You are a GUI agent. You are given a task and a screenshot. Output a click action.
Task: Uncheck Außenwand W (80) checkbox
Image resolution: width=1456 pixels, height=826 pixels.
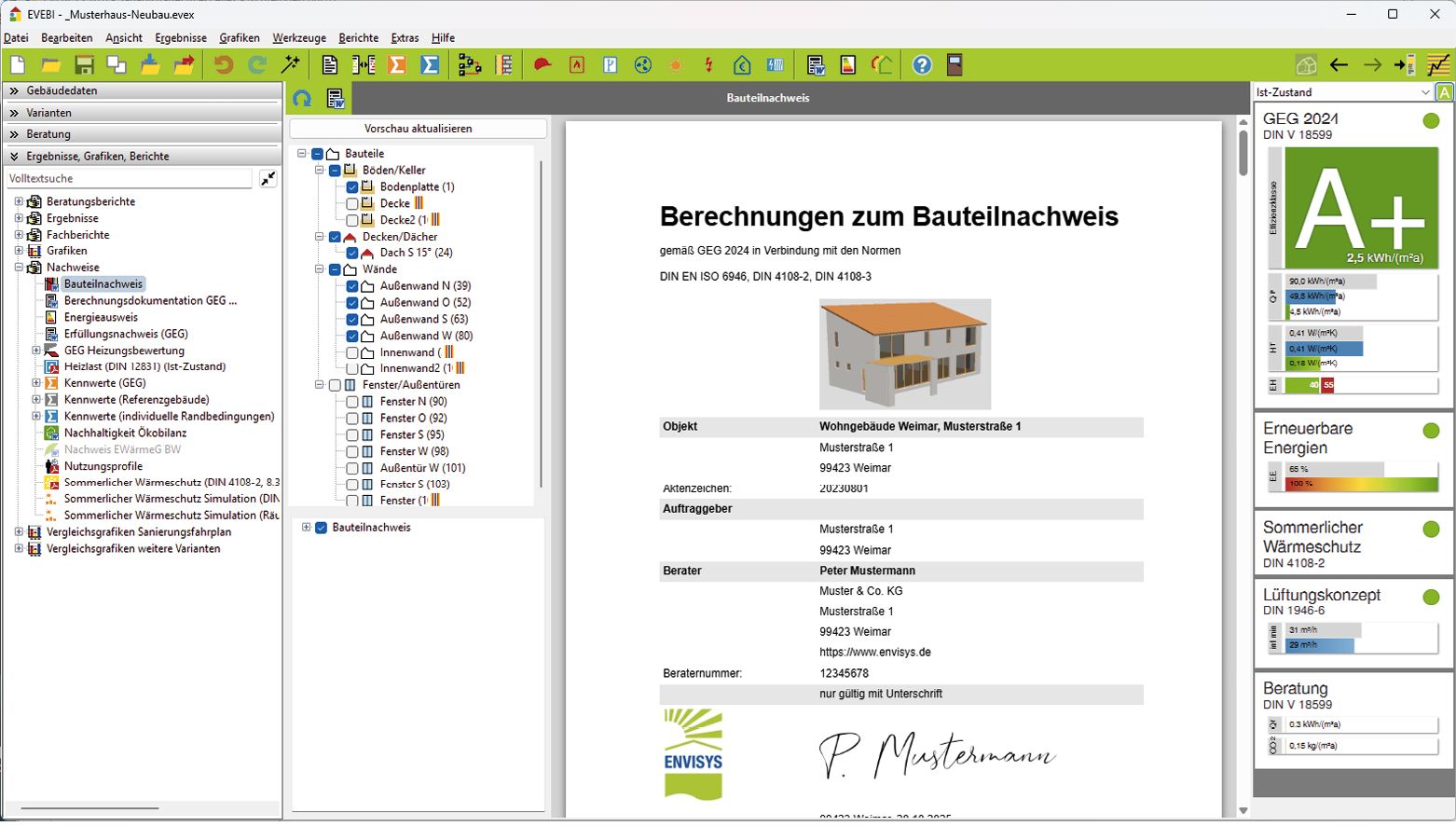point(352,336)
